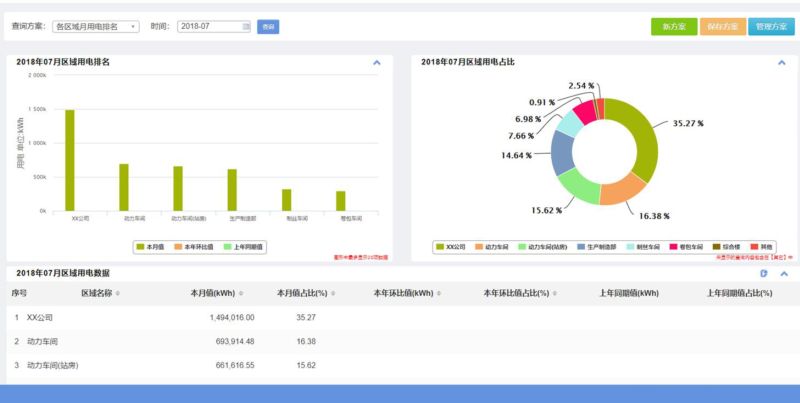Image resolution: width=800 pixels, height=403 pixels.
Task: Sort table by 本月值(kWh) column sort icon
Action: [241, 294]
